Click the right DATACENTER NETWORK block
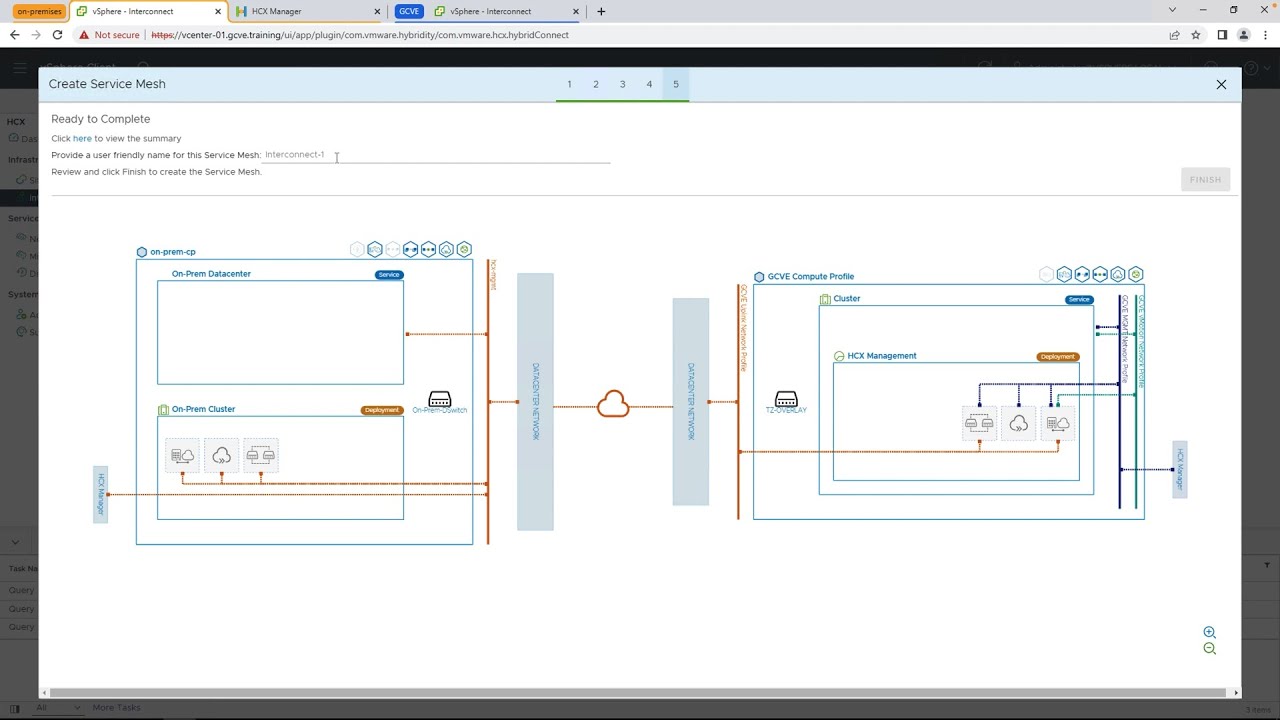1280x720 pixels. pyautogui.click(x=691, y=402)
